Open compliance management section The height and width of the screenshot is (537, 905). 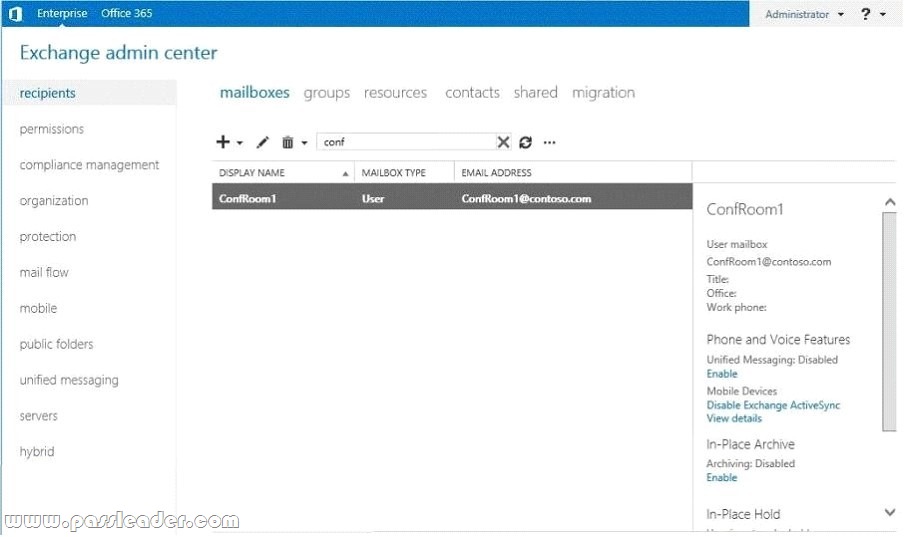pos(89,165)
